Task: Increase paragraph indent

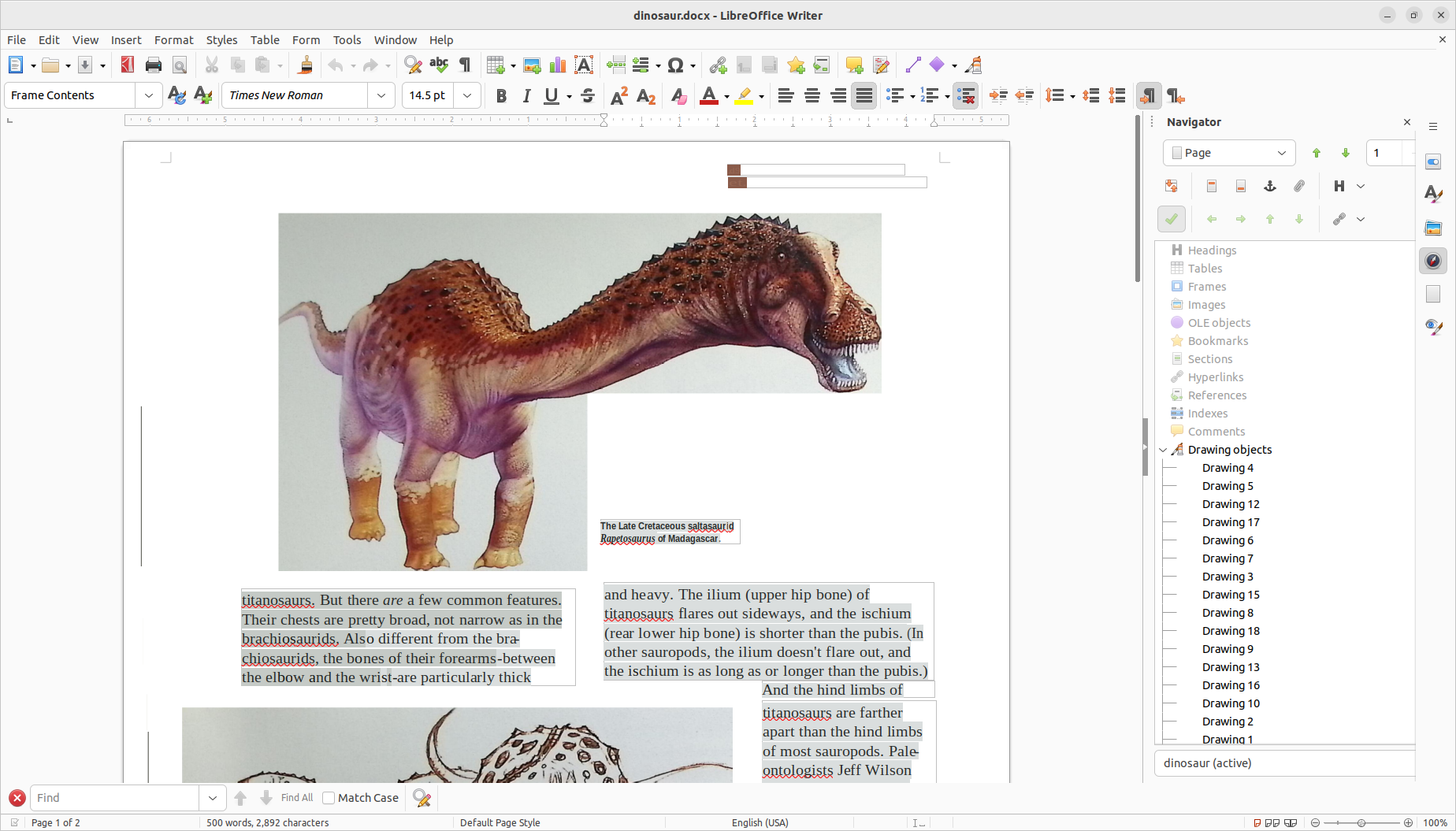Action: pyautogui.click(x=998, y=96)
